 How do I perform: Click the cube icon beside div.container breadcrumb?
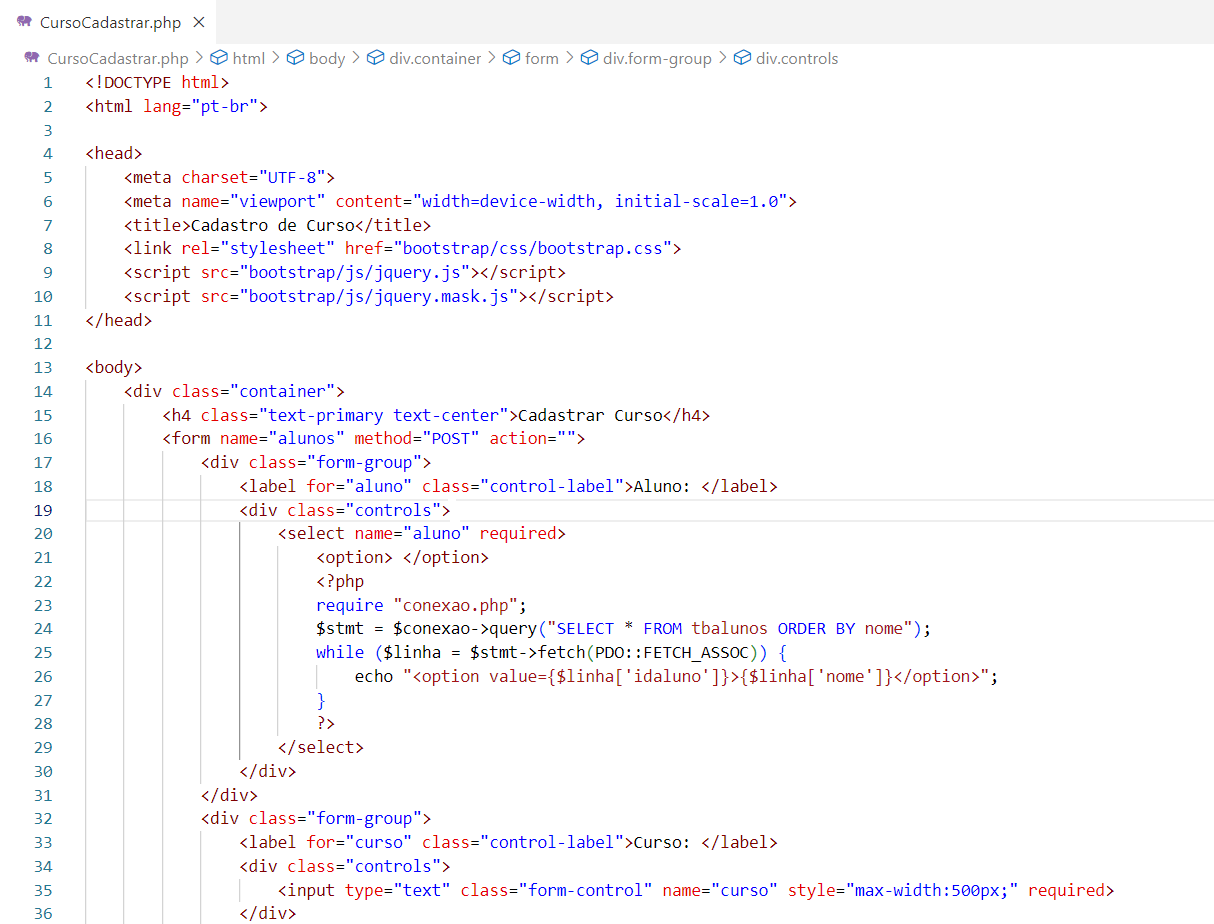[x=375, y=58]
